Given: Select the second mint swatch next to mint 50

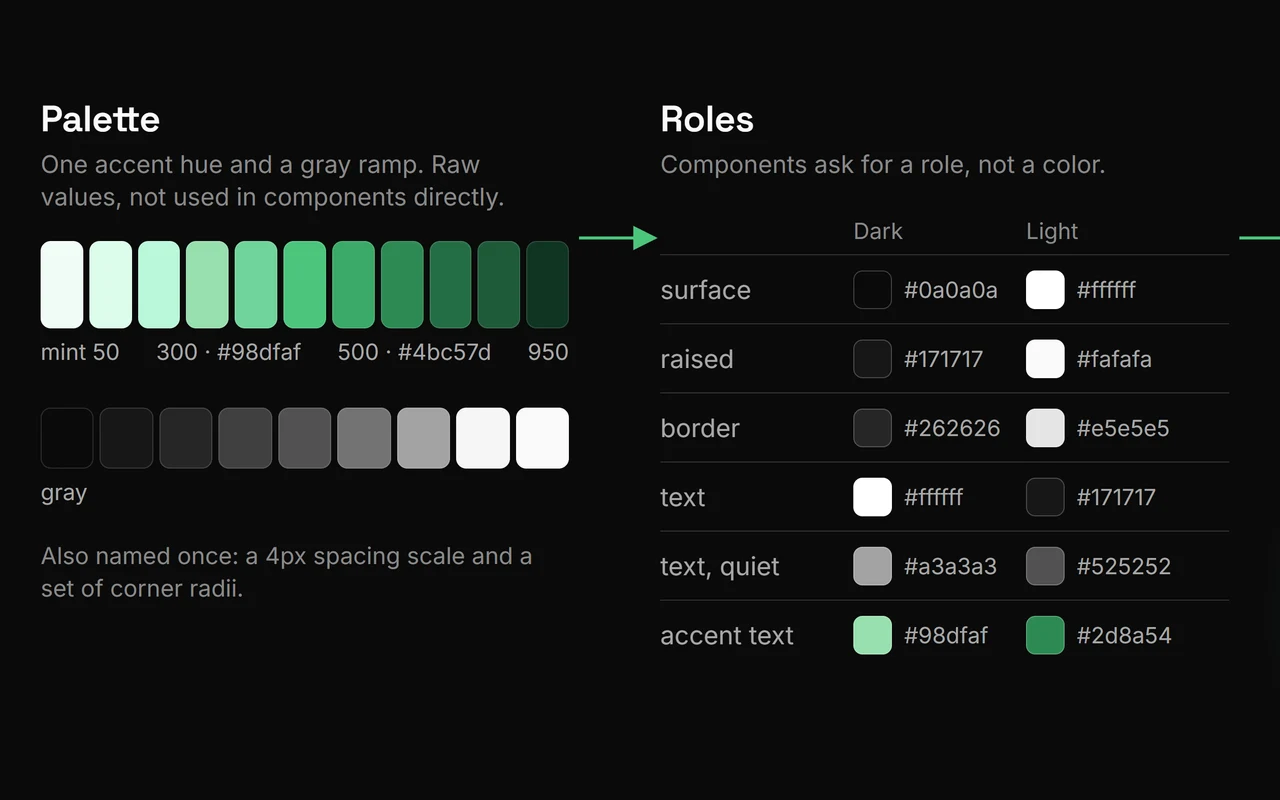Looking at the screenshot, I should pos(110,285).
